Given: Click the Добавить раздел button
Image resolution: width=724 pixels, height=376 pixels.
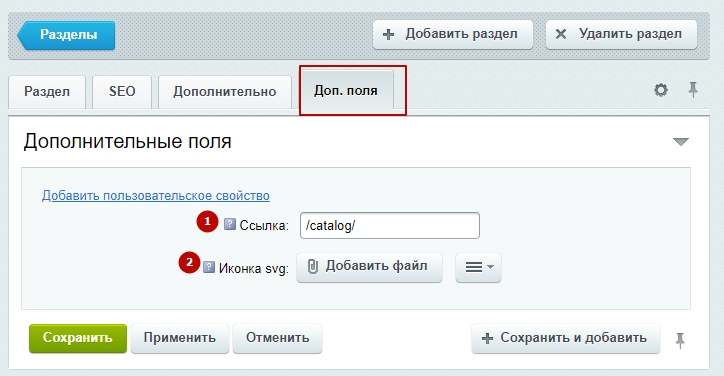Looking at the screenshot, I should pyautogui.click(x=453, y=34).
